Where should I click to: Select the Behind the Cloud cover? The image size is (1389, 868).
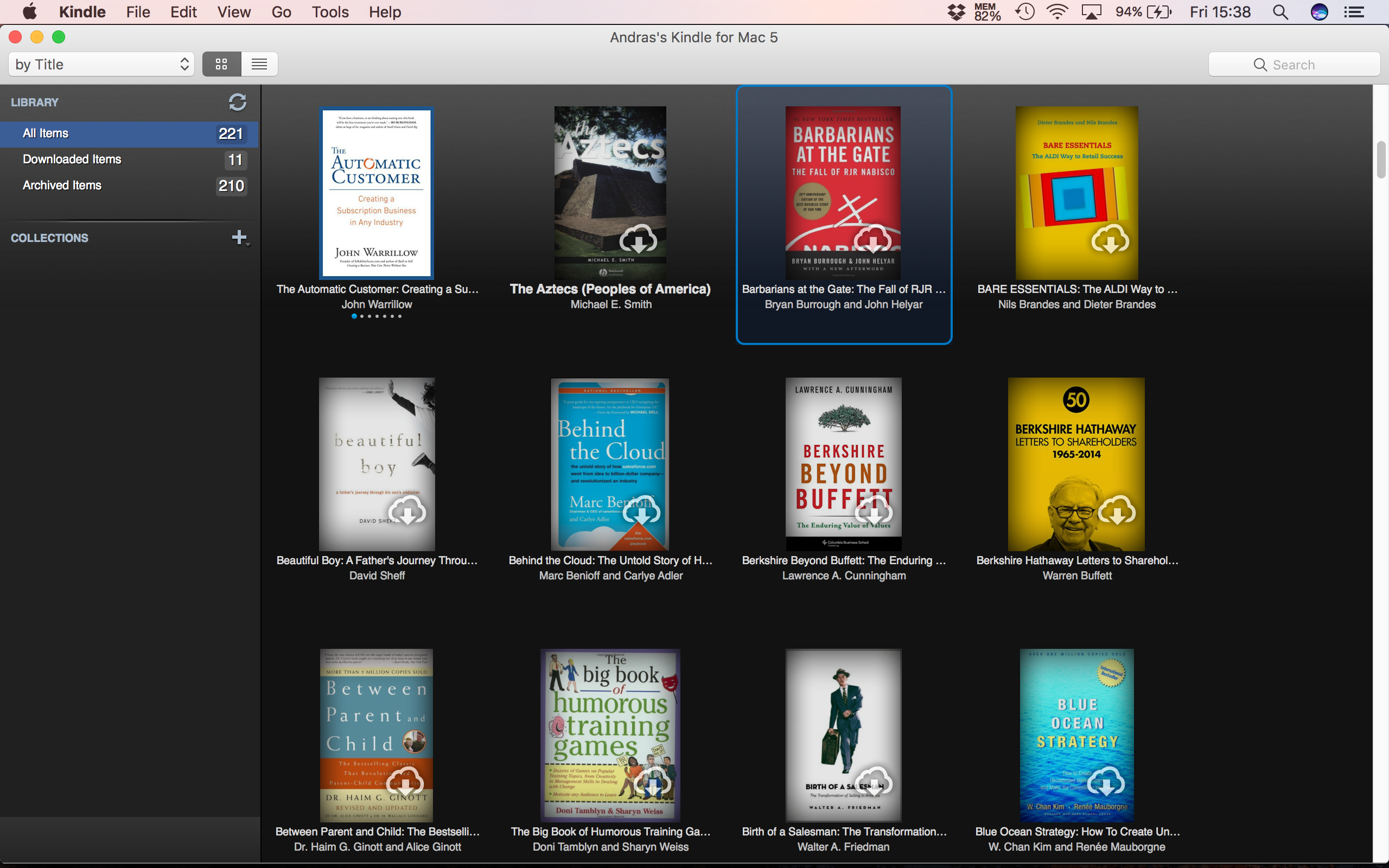(x=610, y=464)
